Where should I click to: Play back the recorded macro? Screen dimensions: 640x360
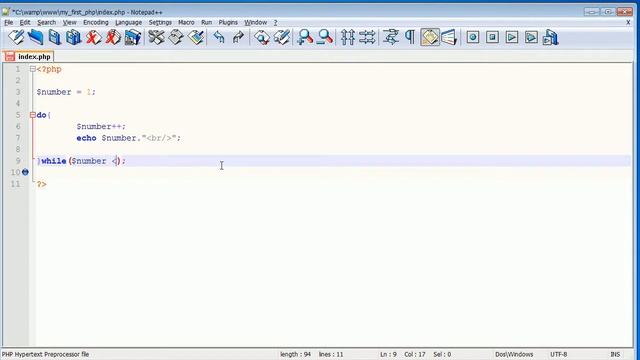(x=512, y=38)
